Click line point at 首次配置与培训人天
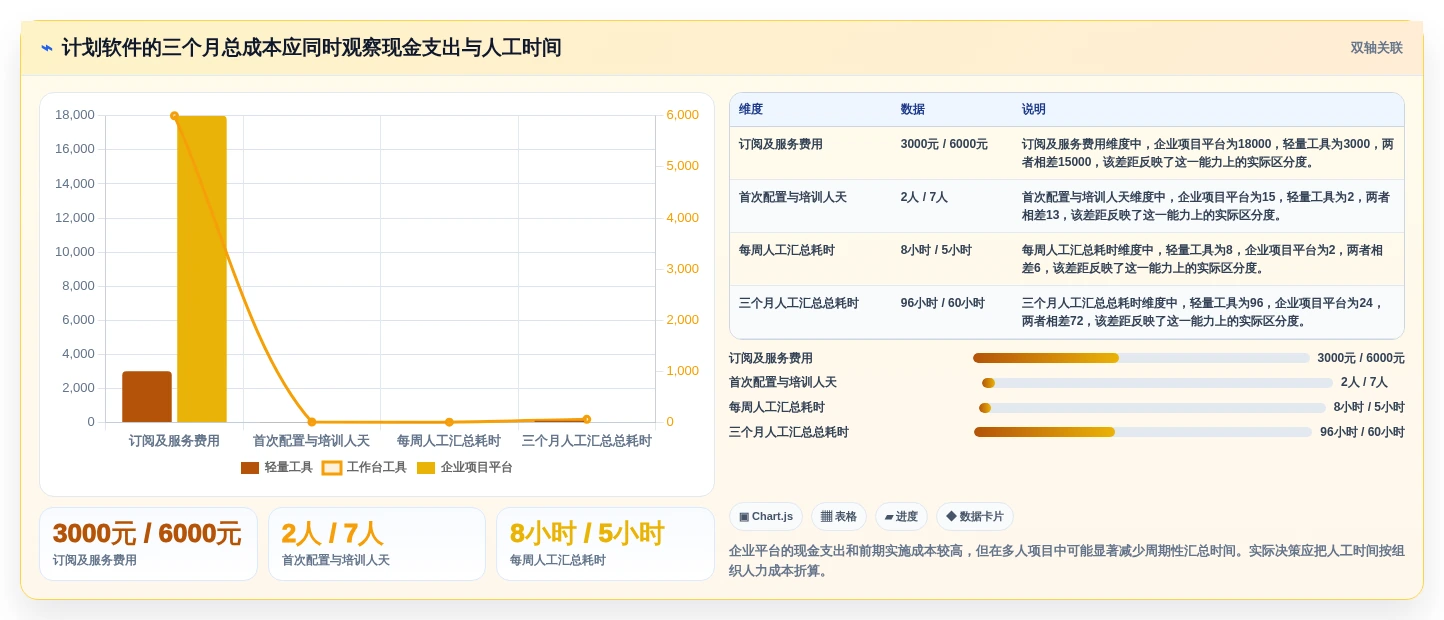The image size is (1444, 620). [311, 422]
